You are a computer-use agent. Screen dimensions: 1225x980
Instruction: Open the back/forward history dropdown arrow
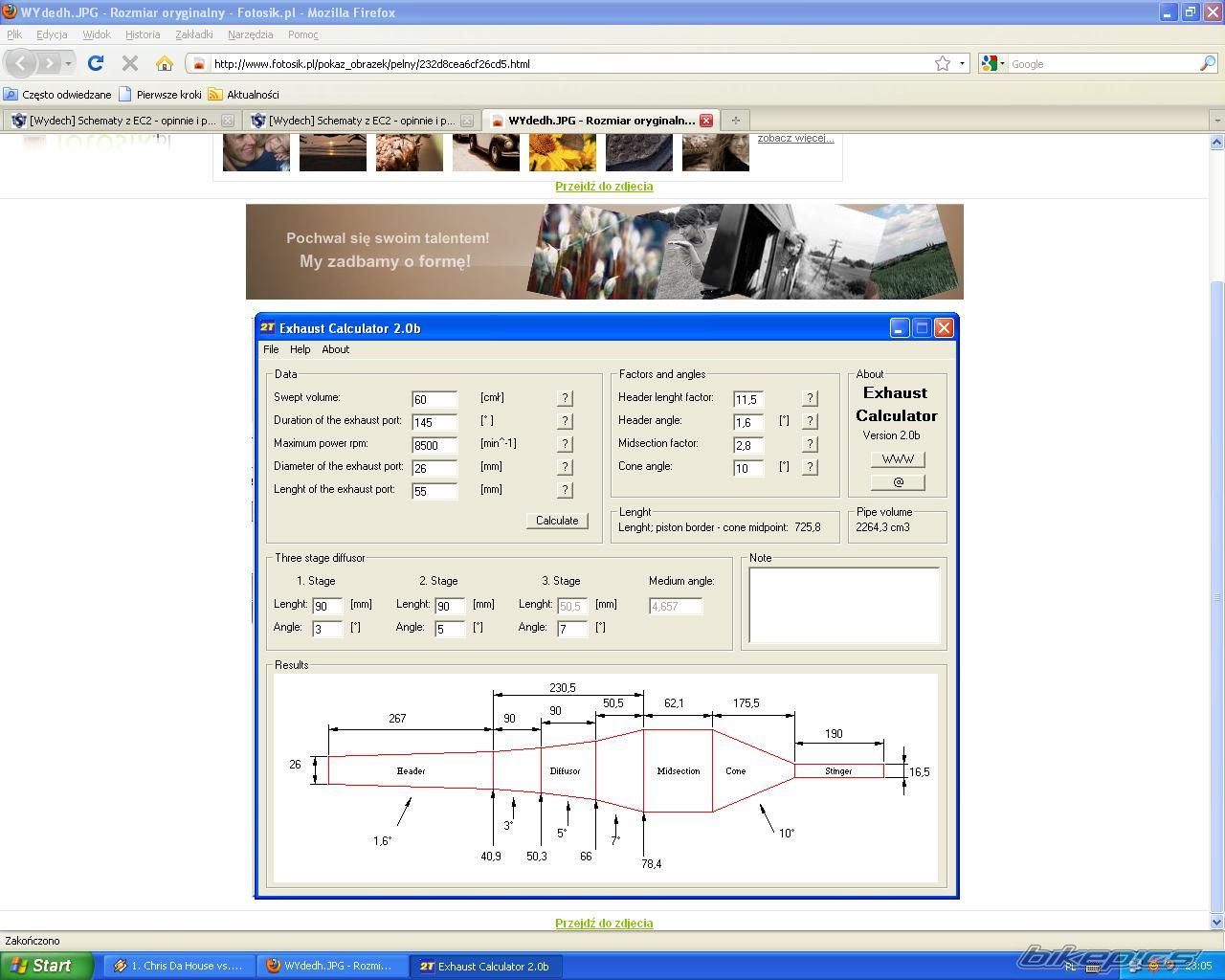click(68, 63)
